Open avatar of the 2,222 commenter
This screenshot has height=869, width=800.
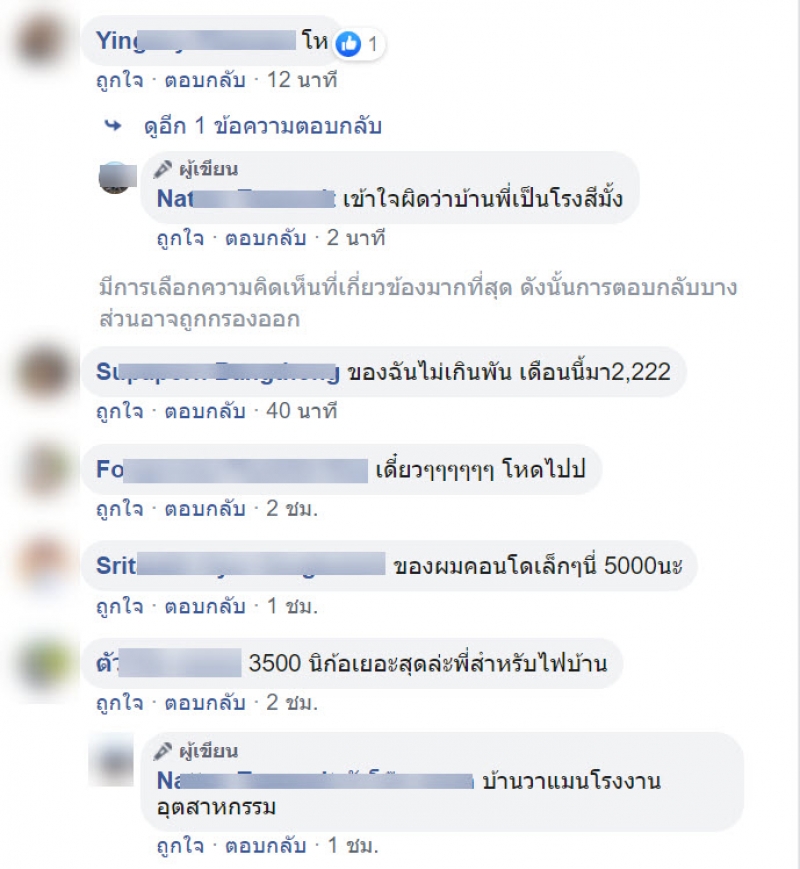tap(45, 371)
